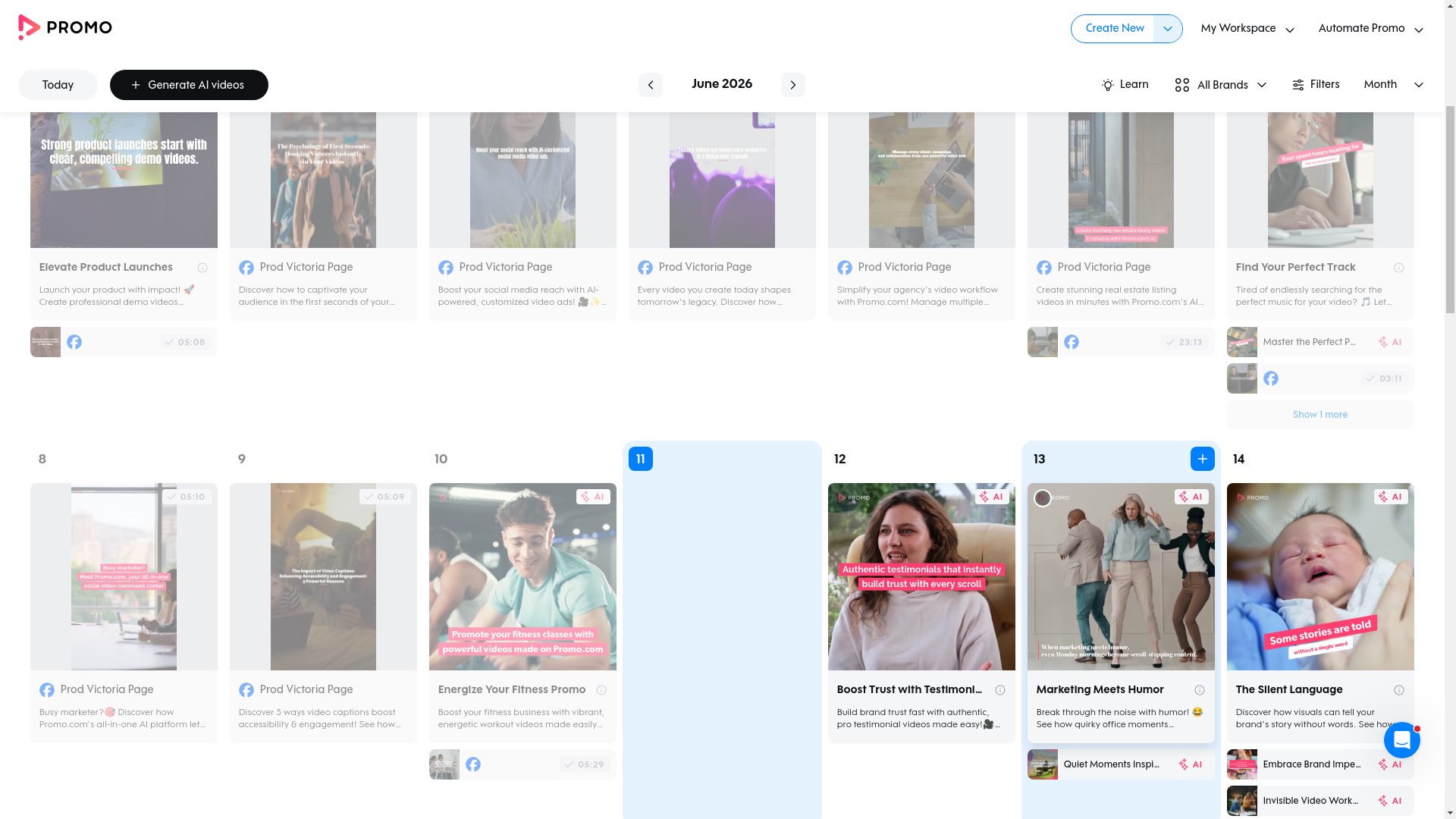Click Facebook icon on 'Every video you create' card
Image resolution: width=1456 pixels, height=819 pixels.
[645, 268]
